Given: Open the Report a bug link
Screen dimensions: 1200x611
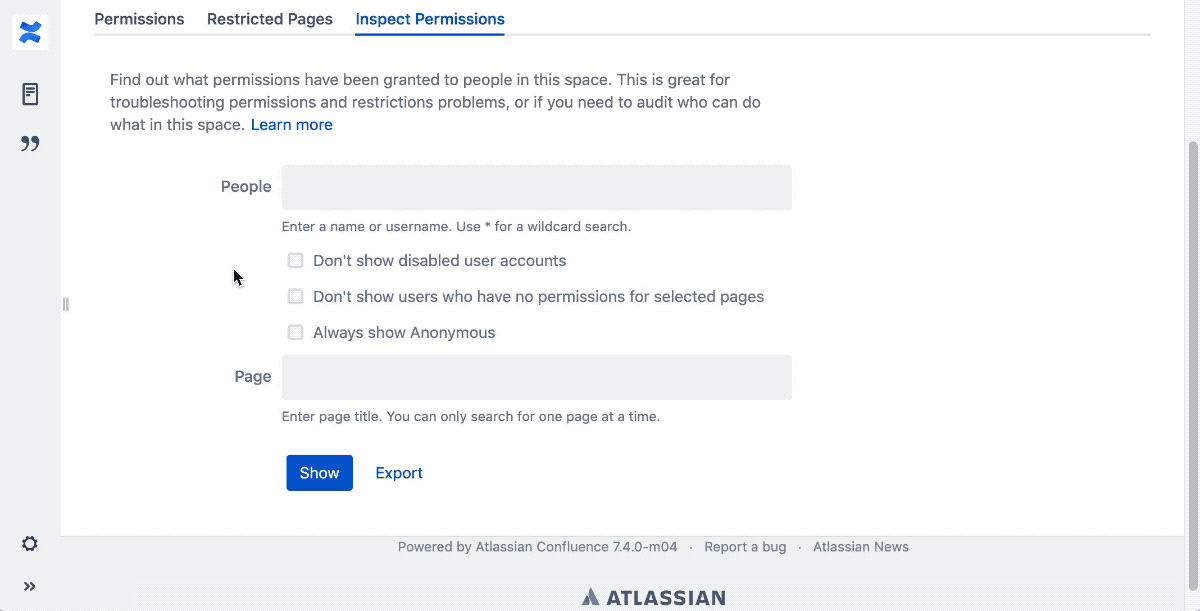Looking at the screenshot, I should point(745,547).
